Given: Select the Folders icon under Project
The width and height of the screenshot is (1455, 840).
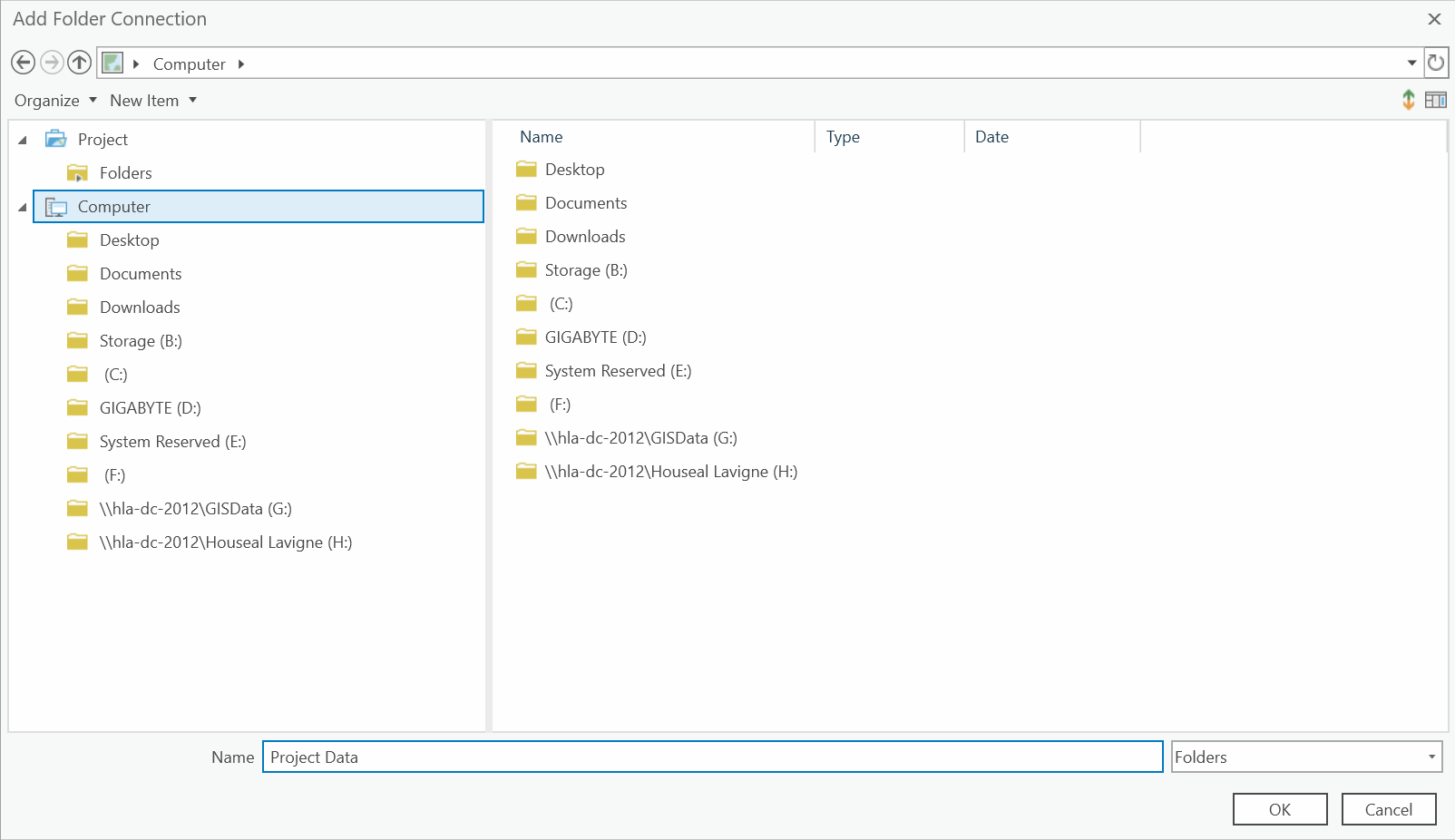Looking at the screenshot, I should pyautogui.click(x=78, y=172).
